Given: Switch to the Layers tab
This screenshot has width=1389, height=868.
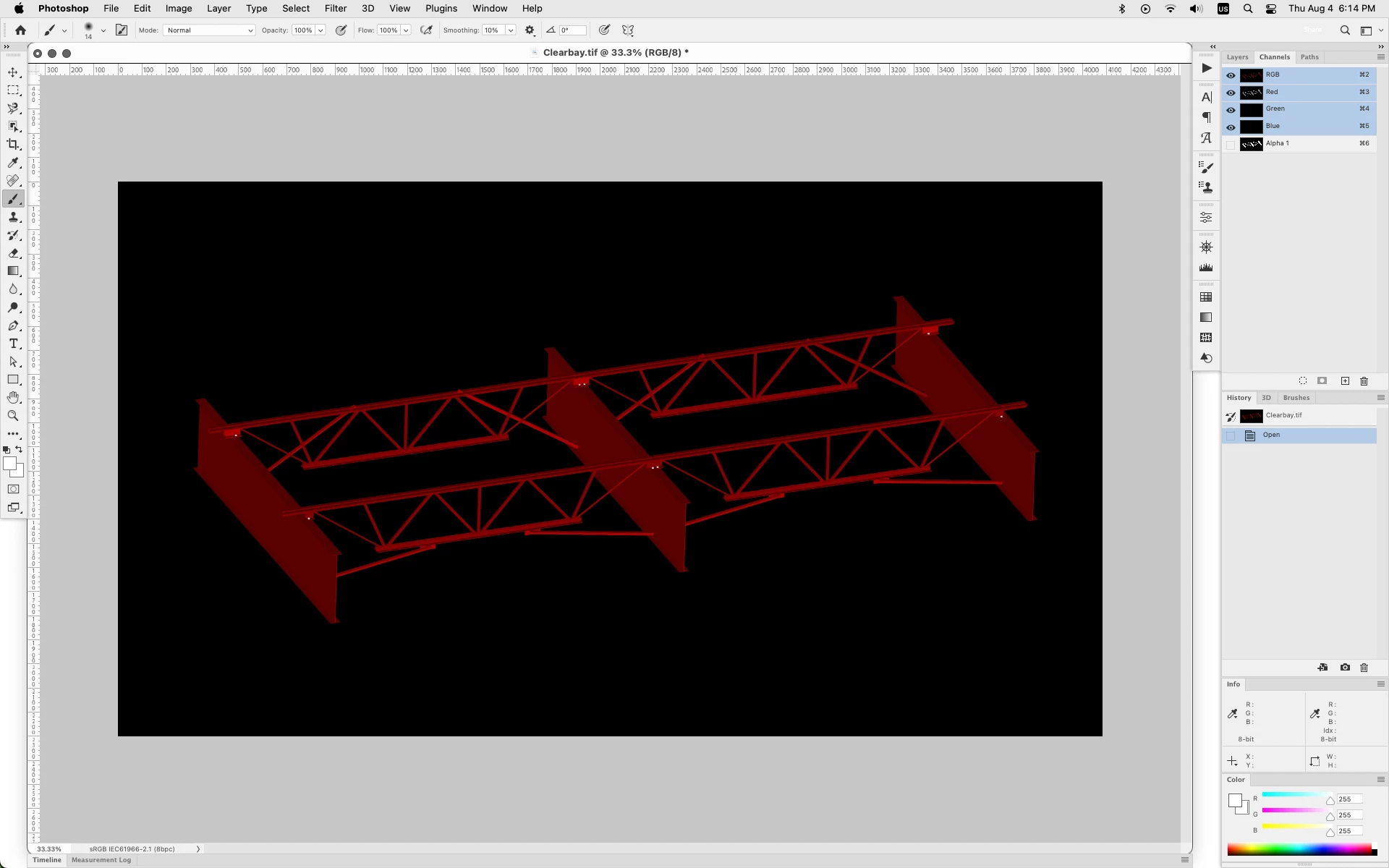Looking at the screenshot, I should tap(1237, 57).
